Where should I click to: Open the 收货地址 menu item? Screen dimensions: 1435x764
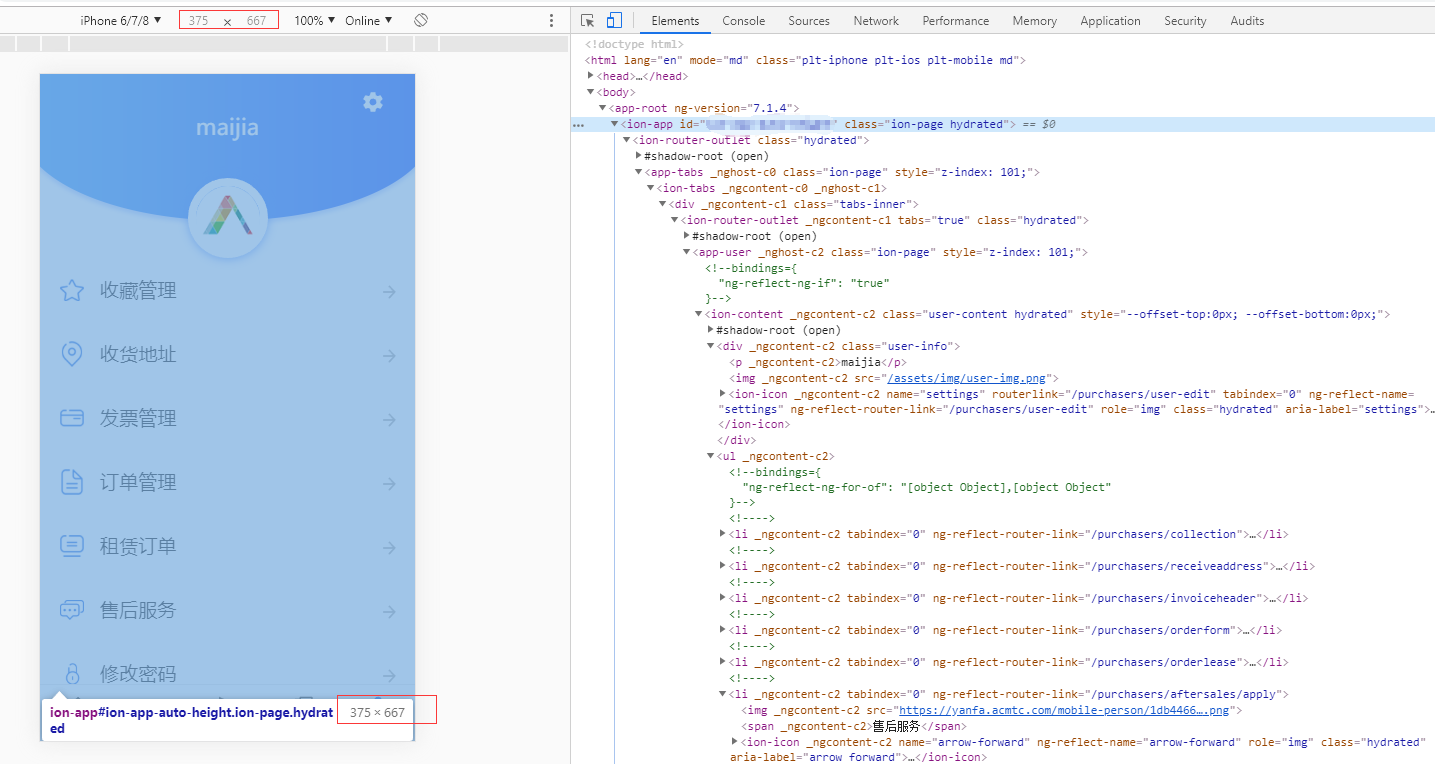[x=228, y=355]
